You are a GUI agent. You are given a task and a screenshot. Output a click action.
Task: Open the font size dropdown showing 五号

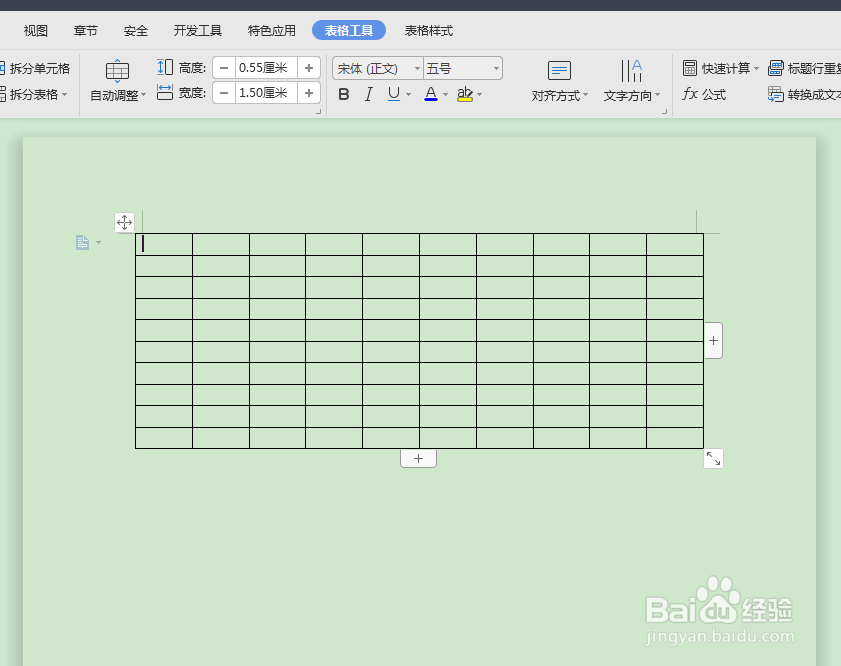click(462, 68)
